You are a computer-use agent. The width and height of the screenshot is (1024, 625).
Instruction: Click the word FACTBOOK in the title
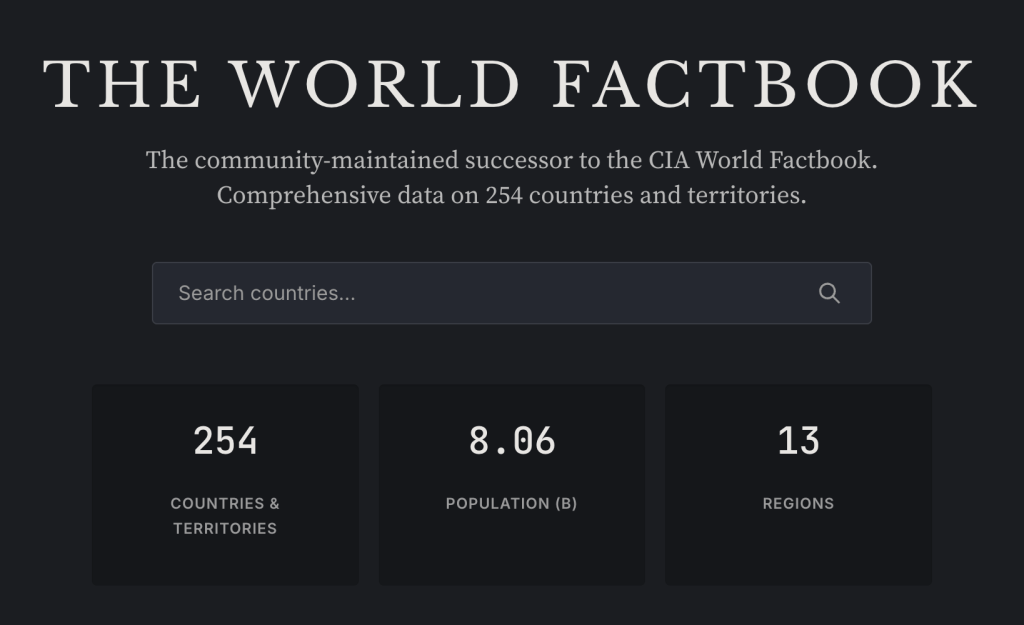764,84
